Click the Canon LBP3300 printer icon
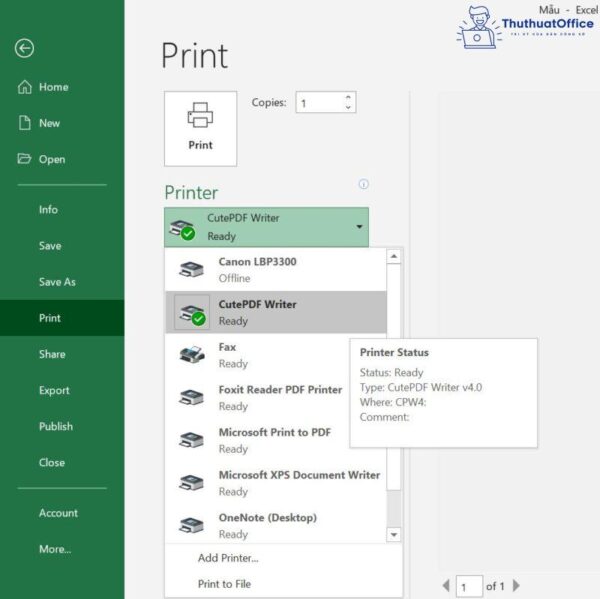The image size is (600, 599). (191, 269)
